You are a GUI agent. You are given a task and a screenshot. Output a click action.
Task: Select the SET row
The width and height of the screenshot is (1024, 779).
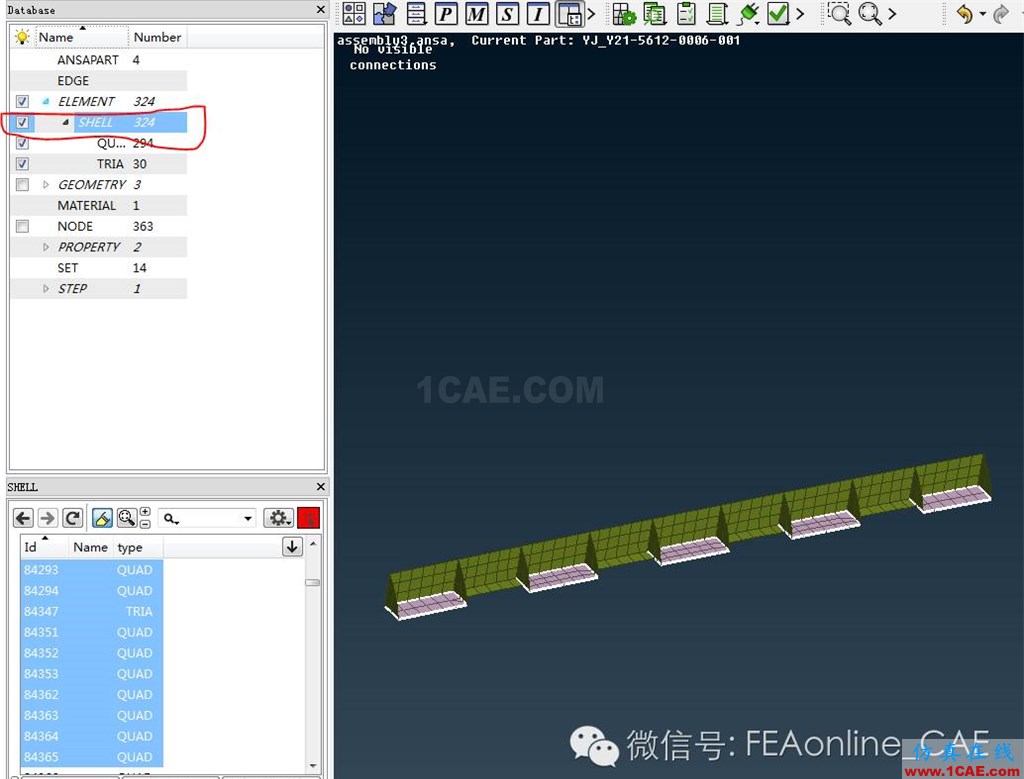[99, 268]
